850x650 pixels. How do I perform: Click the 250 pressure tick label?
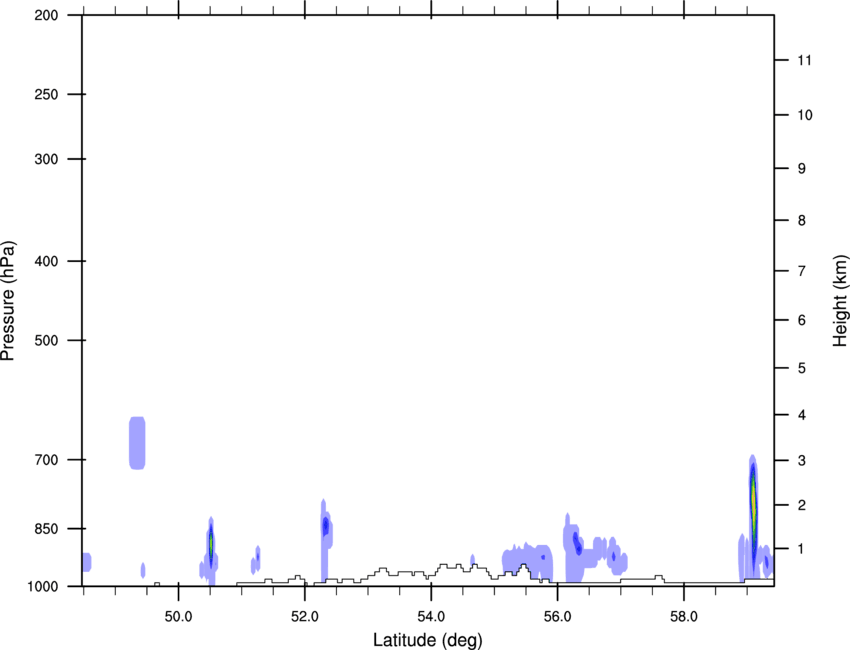(46, 94)
